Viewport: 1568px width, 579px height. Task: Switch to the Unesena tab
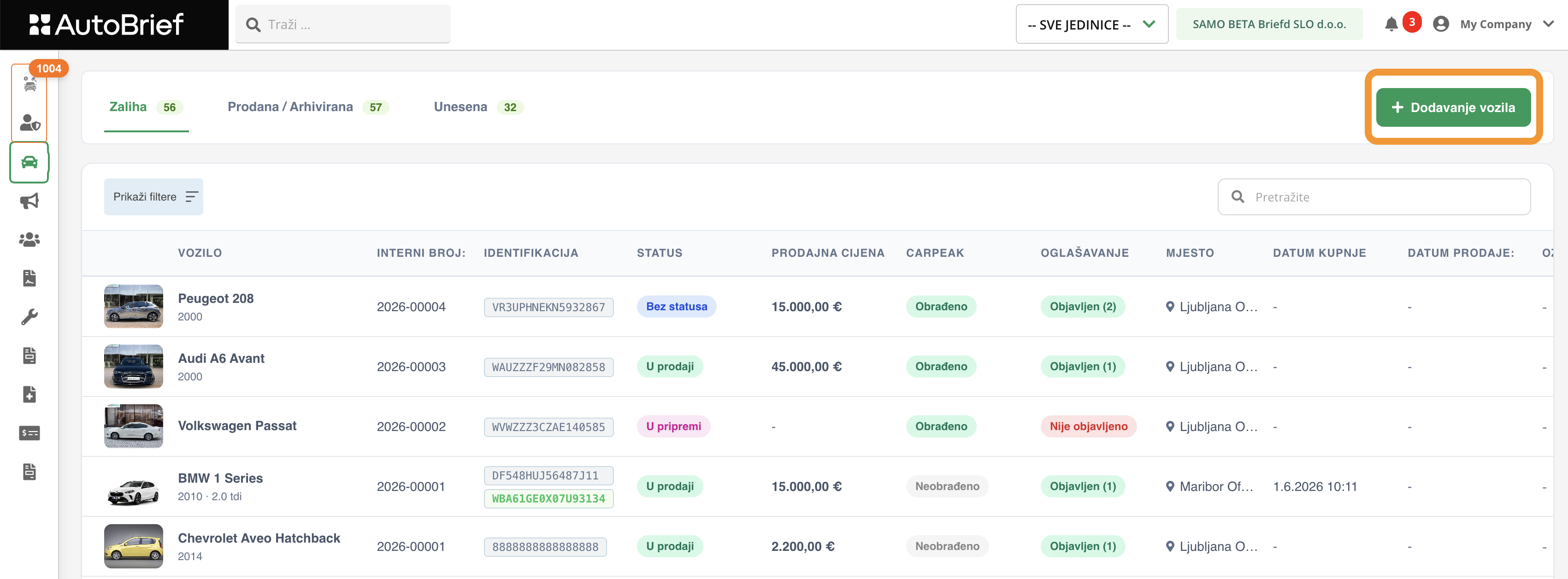[x=478, y=107]
